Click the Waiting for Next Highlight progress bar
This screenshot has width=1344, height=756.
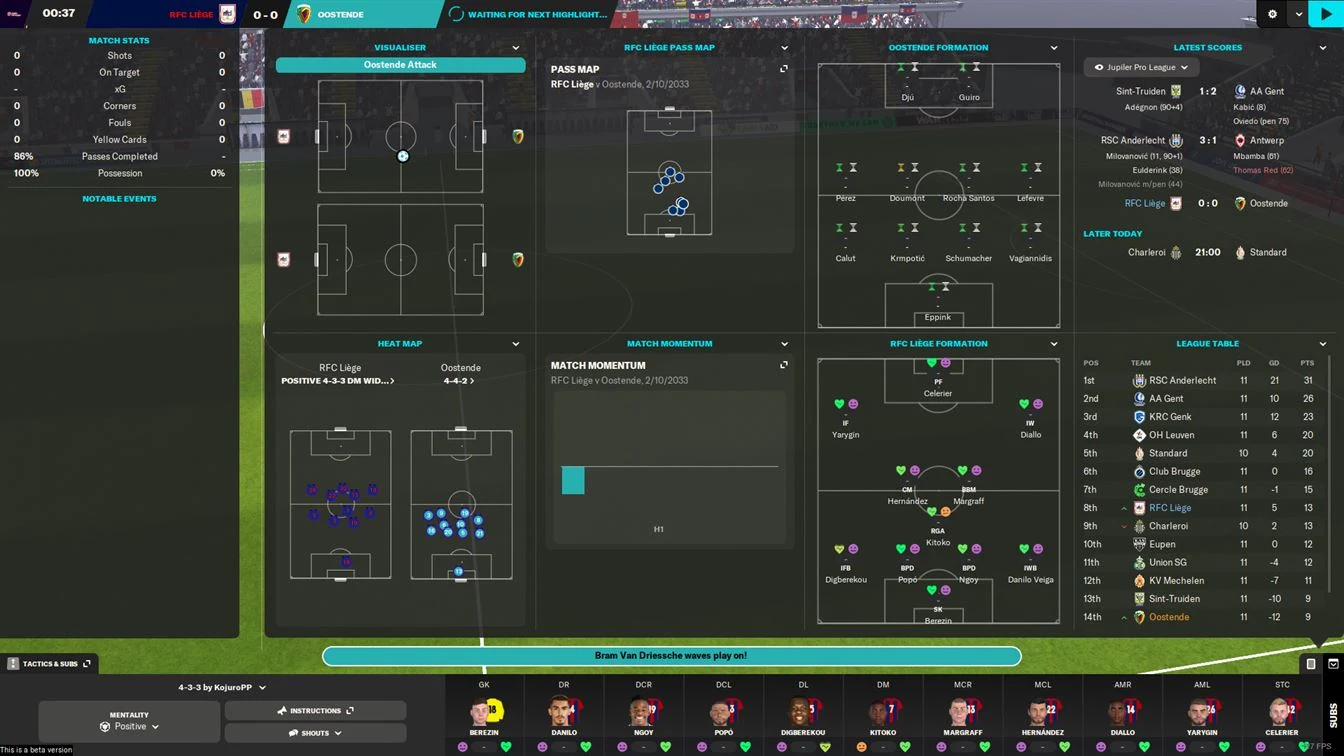tap(528, 14)
